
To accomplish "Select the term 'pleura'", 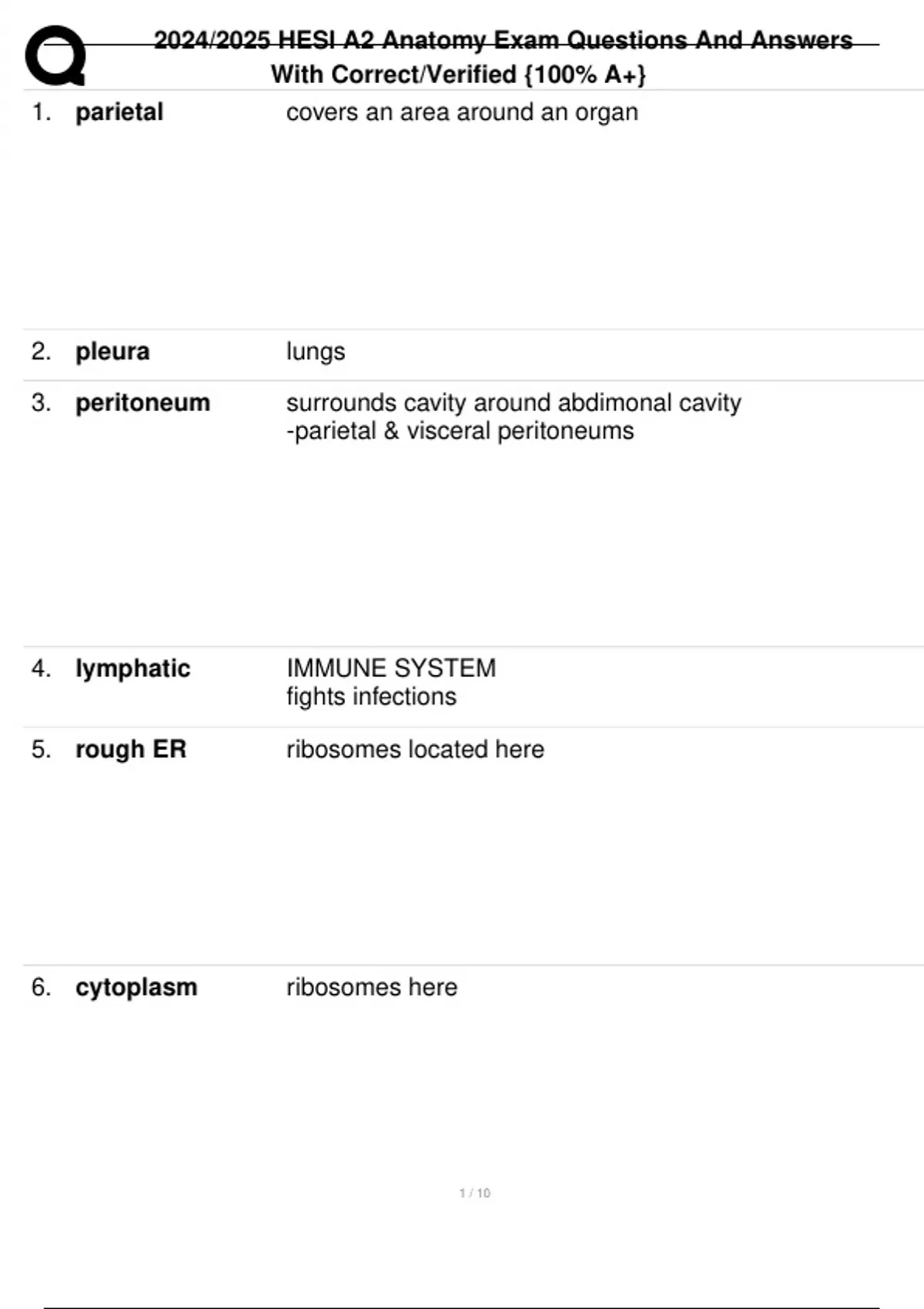I will click(112, 352).
